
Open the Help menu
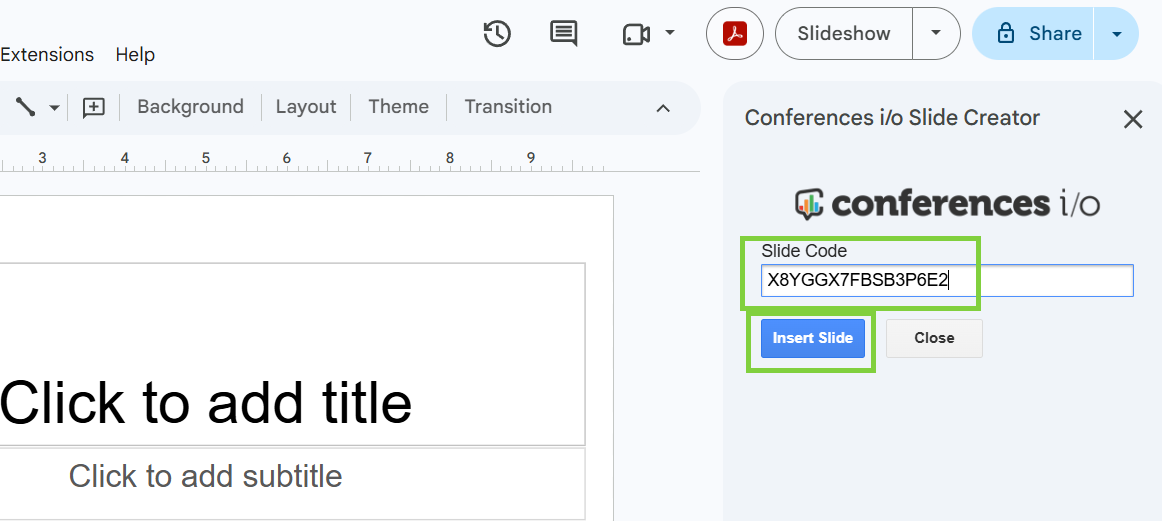pos(135,55)
